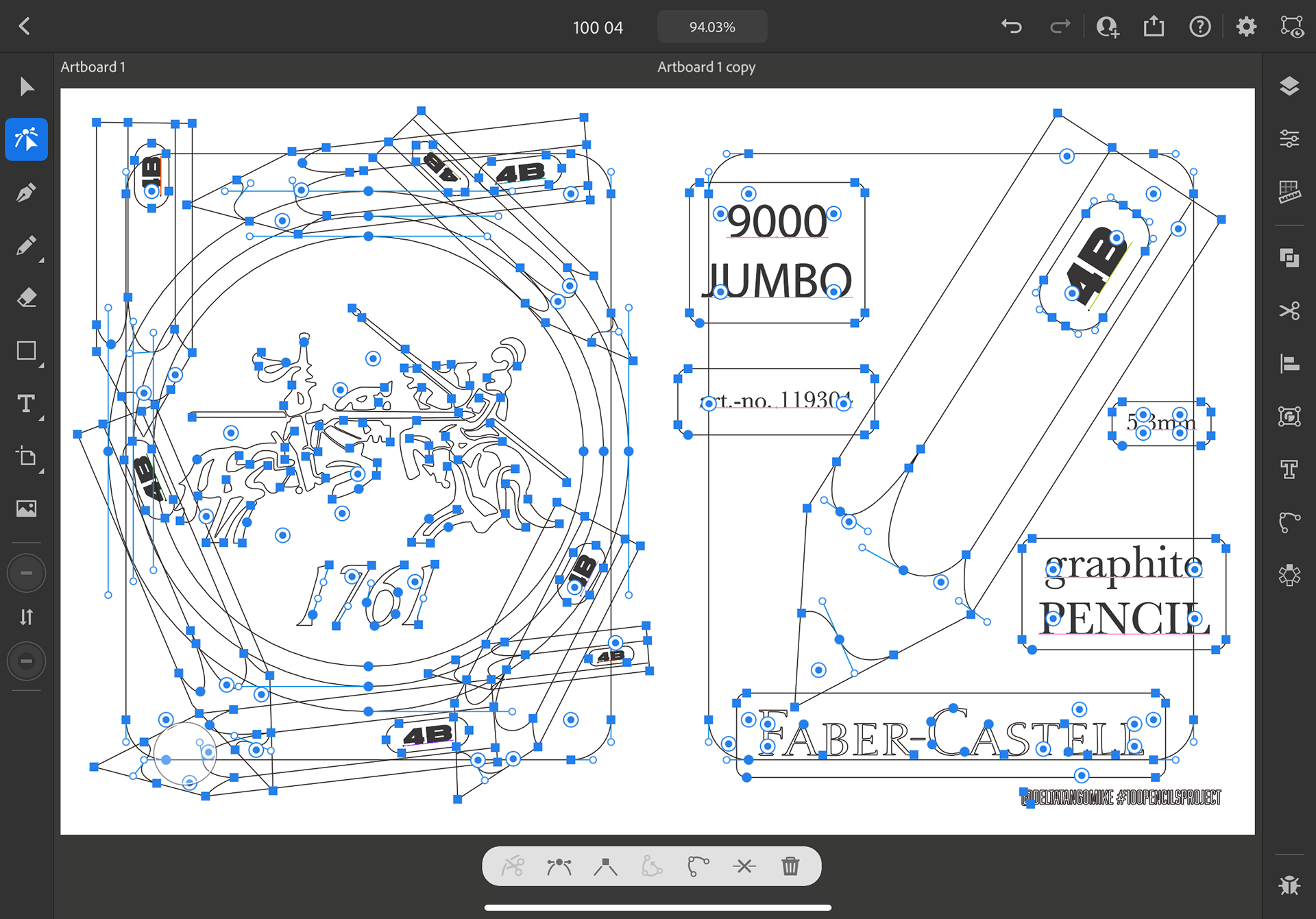Open the Layers panel

1289,86
